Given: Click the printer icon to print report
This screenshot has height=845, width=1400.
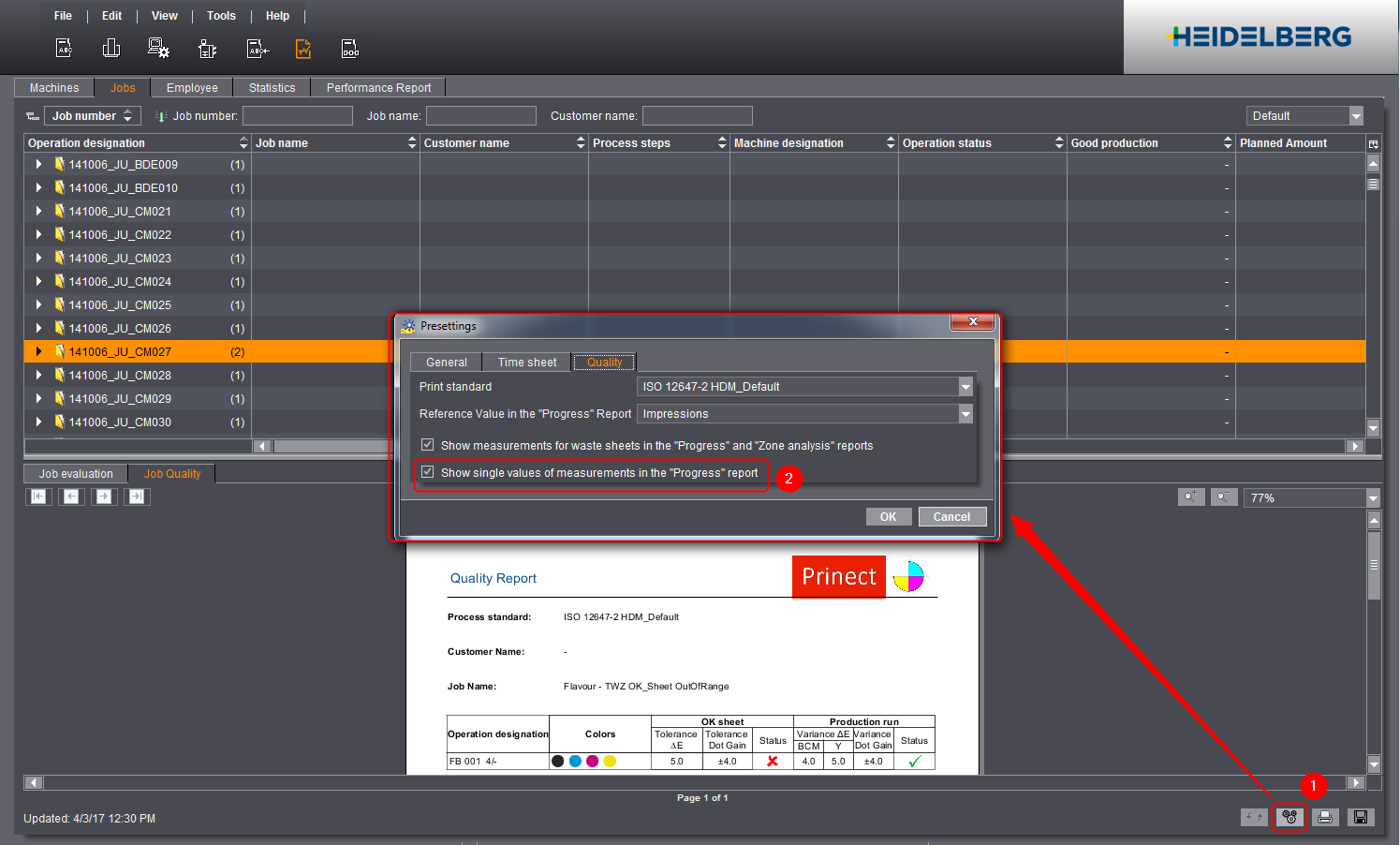Looking at the screenshot, I should [x=1325, y=817].
